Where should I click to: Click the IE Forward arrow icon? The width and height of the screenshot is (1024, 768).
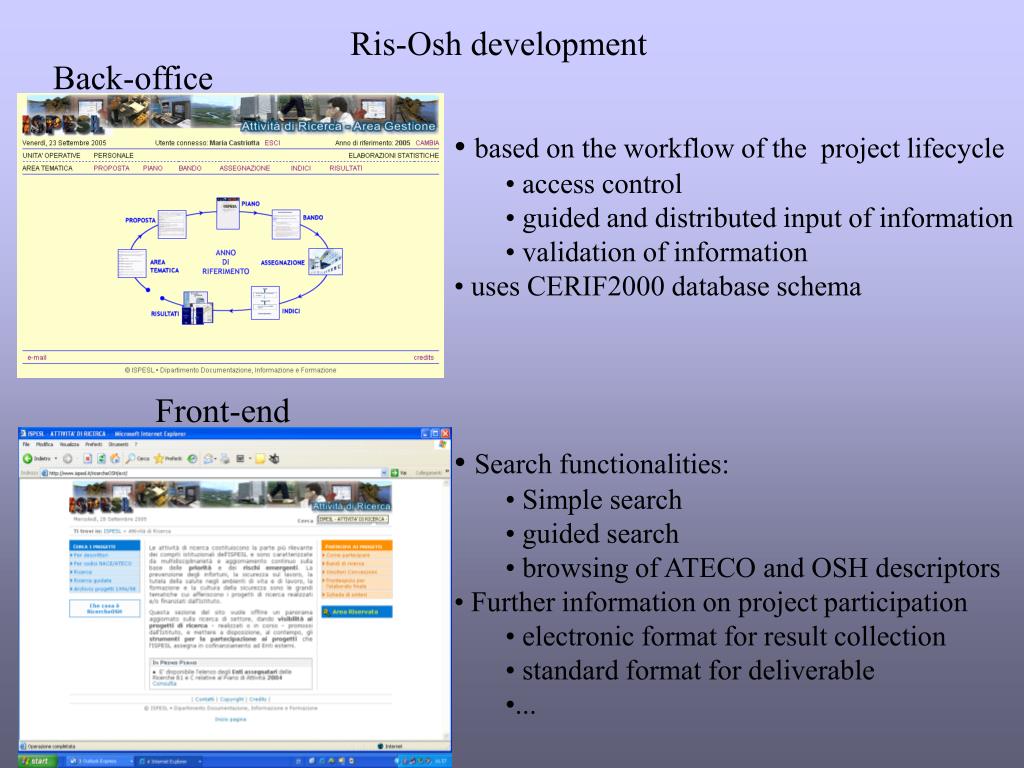coord(67,459)
